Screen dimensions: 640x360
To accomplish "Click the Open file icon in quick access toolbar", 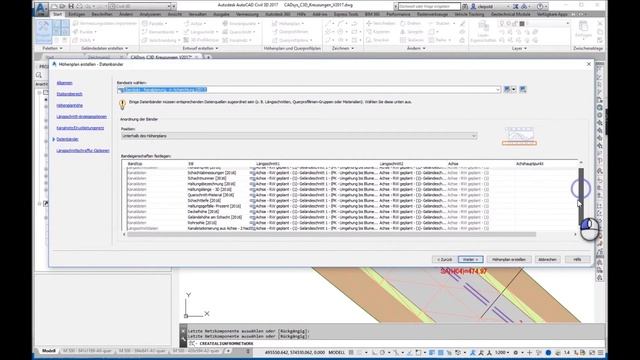I will [x=62, y=7].
